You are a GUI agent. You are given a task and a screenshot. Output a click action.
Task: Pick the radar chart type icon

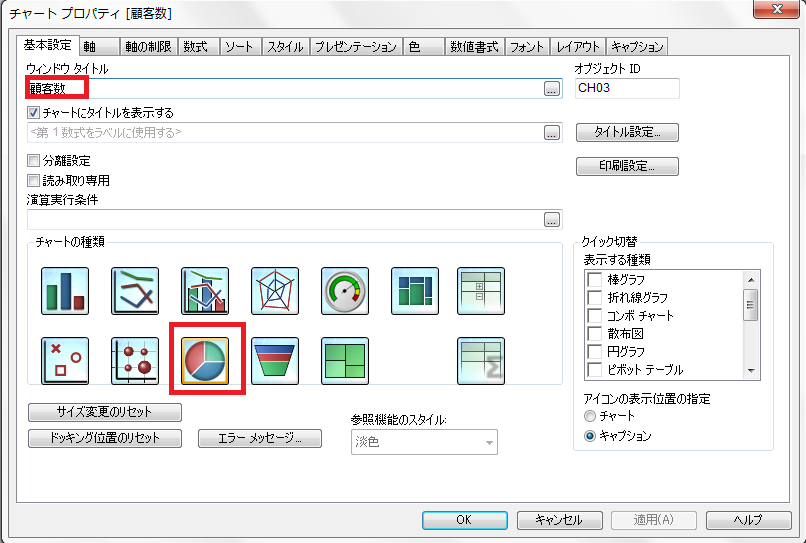coord(275,290)
